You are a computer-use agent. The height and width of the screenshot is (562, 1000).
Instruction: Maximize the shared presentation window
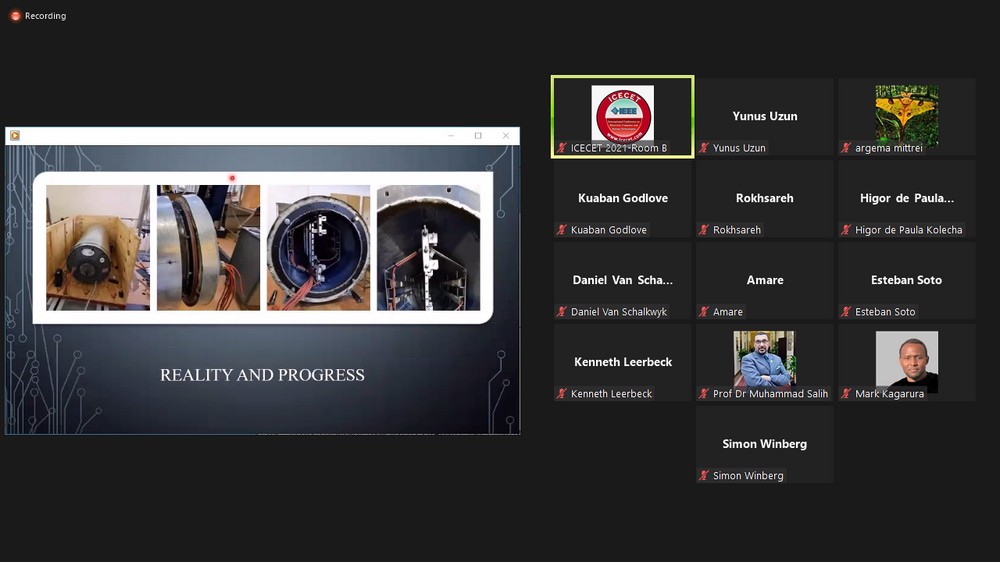pyautogui.click(x=478, y=136)
